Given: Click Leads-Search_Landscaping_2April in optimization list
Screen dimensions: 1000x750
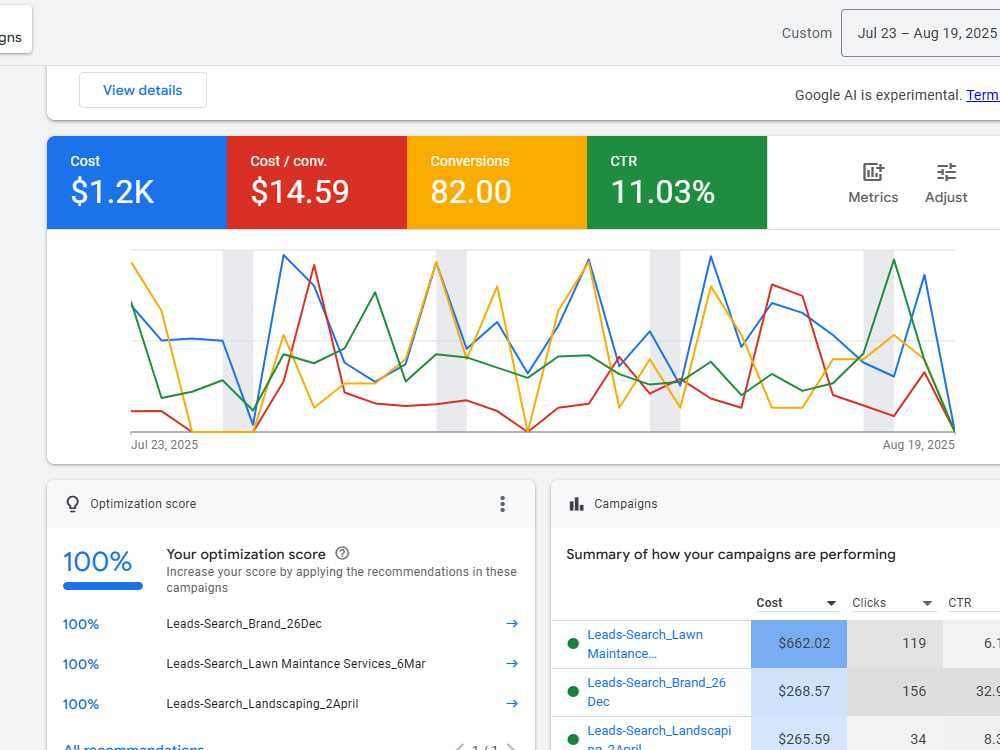Looking at the screenshot, I should point(262,704).
